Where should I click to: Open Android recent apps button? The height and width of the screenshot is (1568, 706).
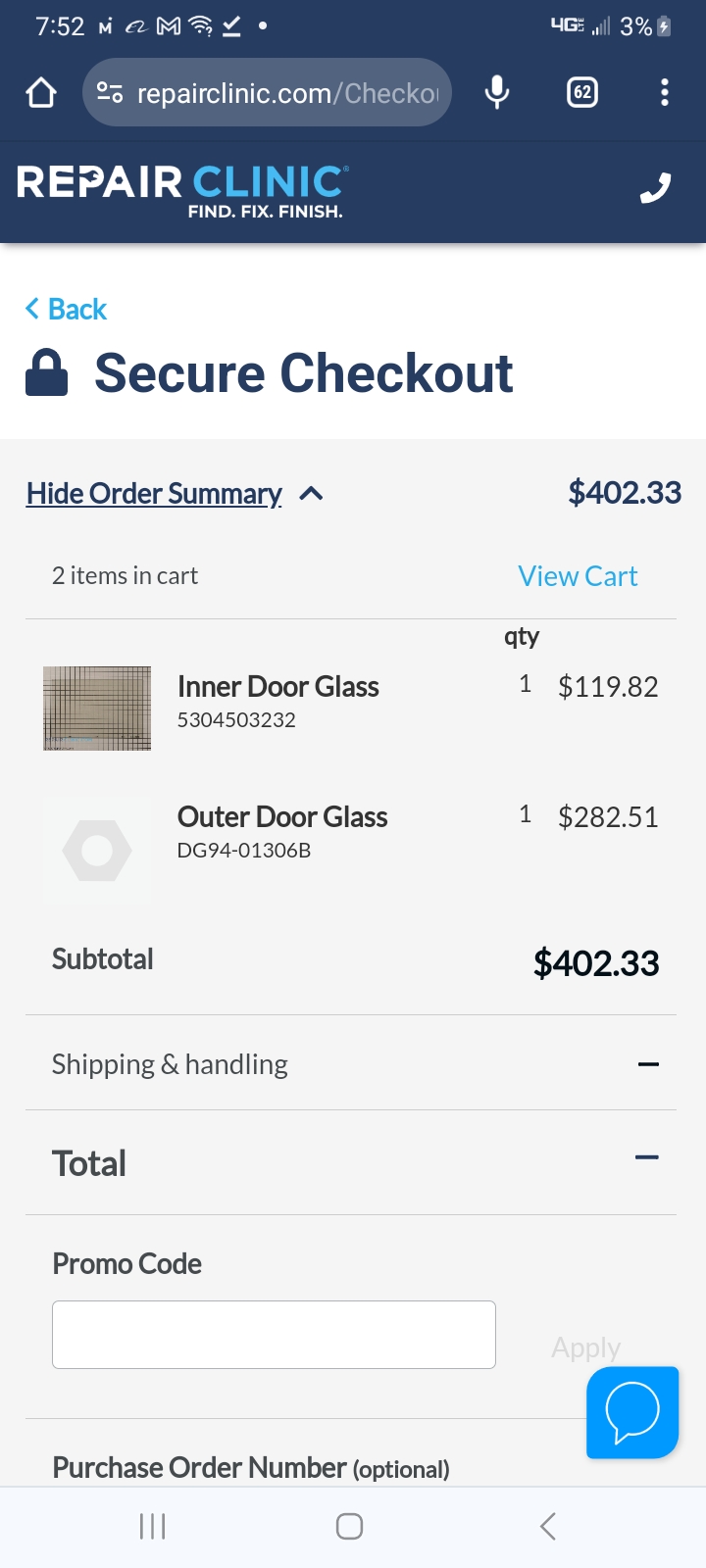[x=152, y=1526]
